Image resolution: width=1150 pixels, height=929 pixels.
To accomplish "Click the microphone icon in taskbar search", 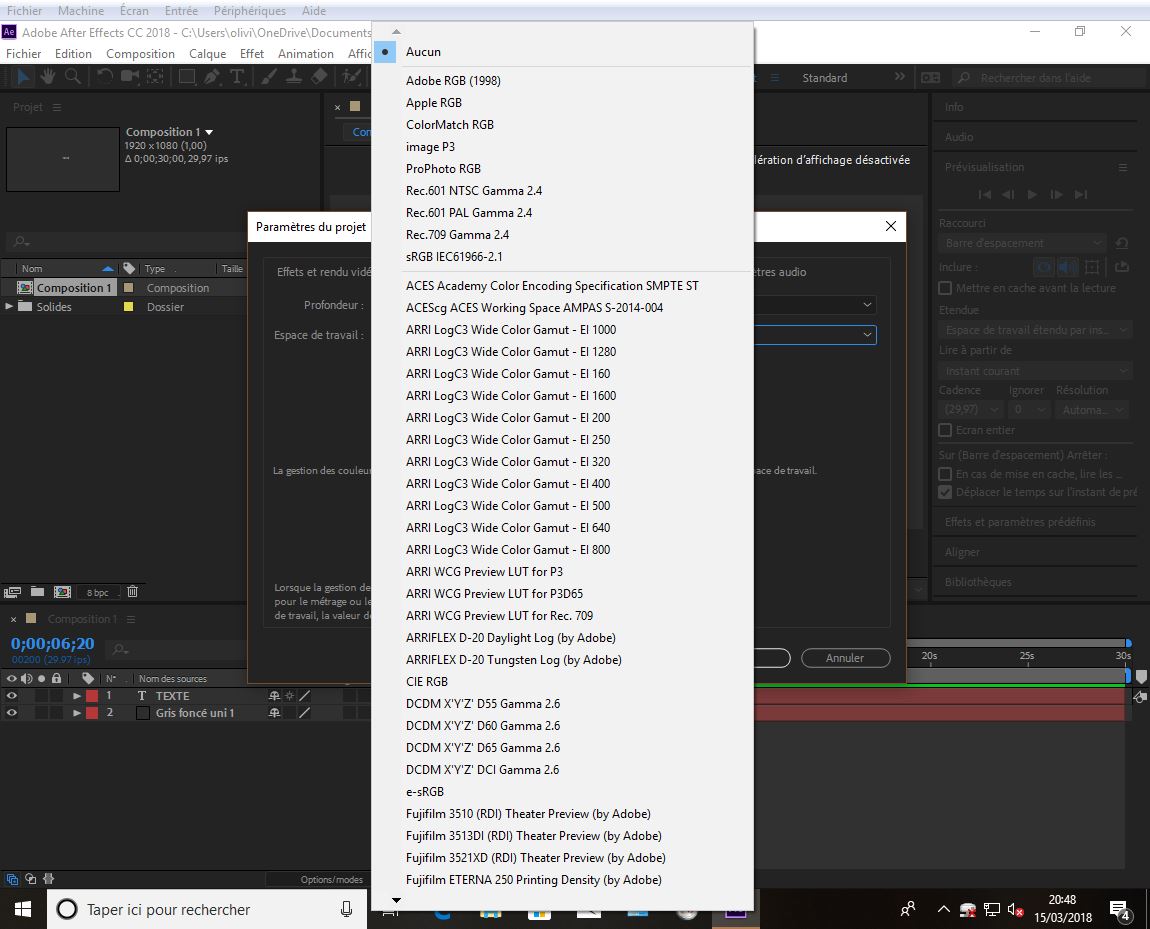I will click(x=346, y=909).
